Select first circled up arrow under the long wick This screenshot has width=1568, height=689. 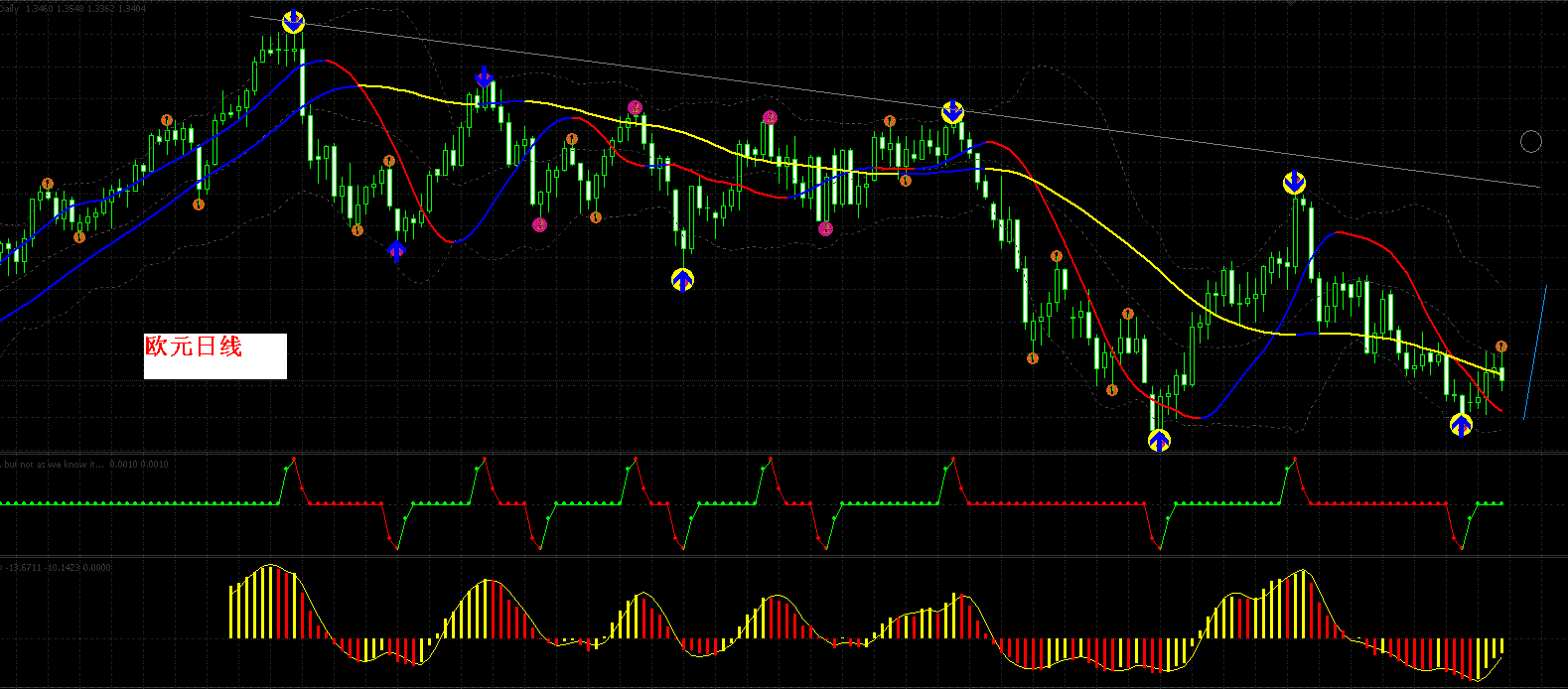pyautogui.click(x=682, y=280)
